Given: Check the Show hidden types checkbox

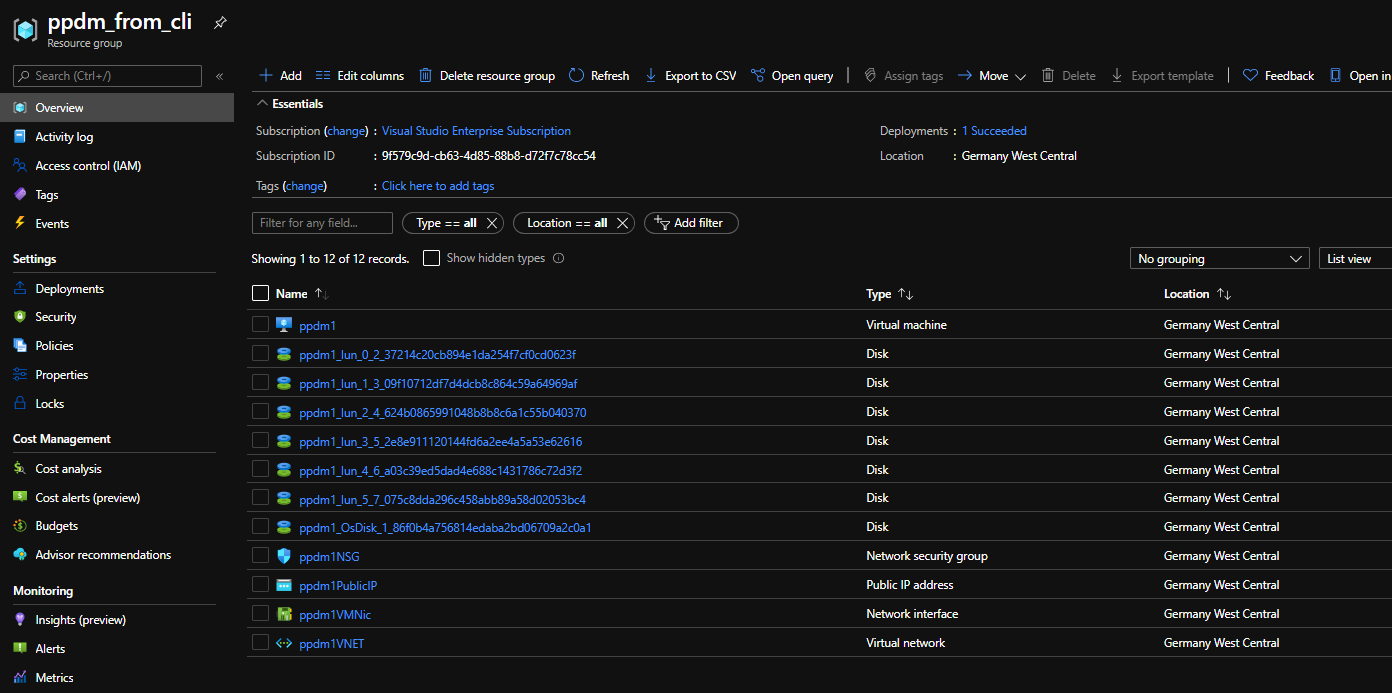Looking at the screenshot, I should click(x=431, y=258).
